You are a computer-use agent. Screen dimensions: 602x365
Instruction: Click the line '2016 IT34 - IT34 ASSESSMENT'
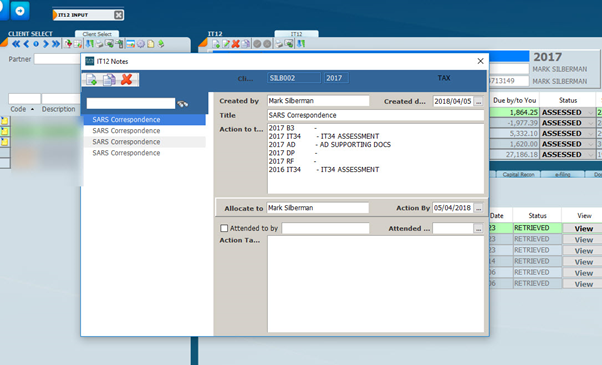point(324,170)
